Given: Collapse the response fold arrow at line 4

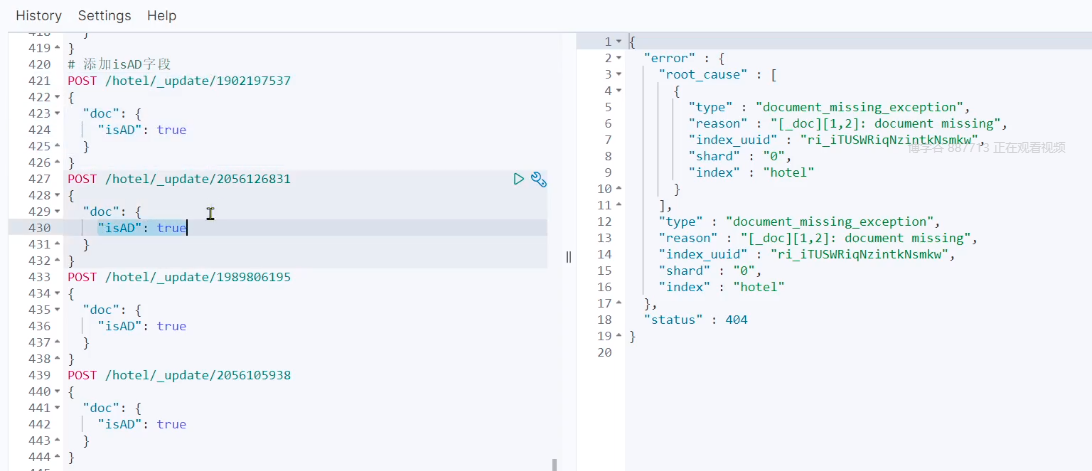Looking at the screenshot, I should pos(618,91).
